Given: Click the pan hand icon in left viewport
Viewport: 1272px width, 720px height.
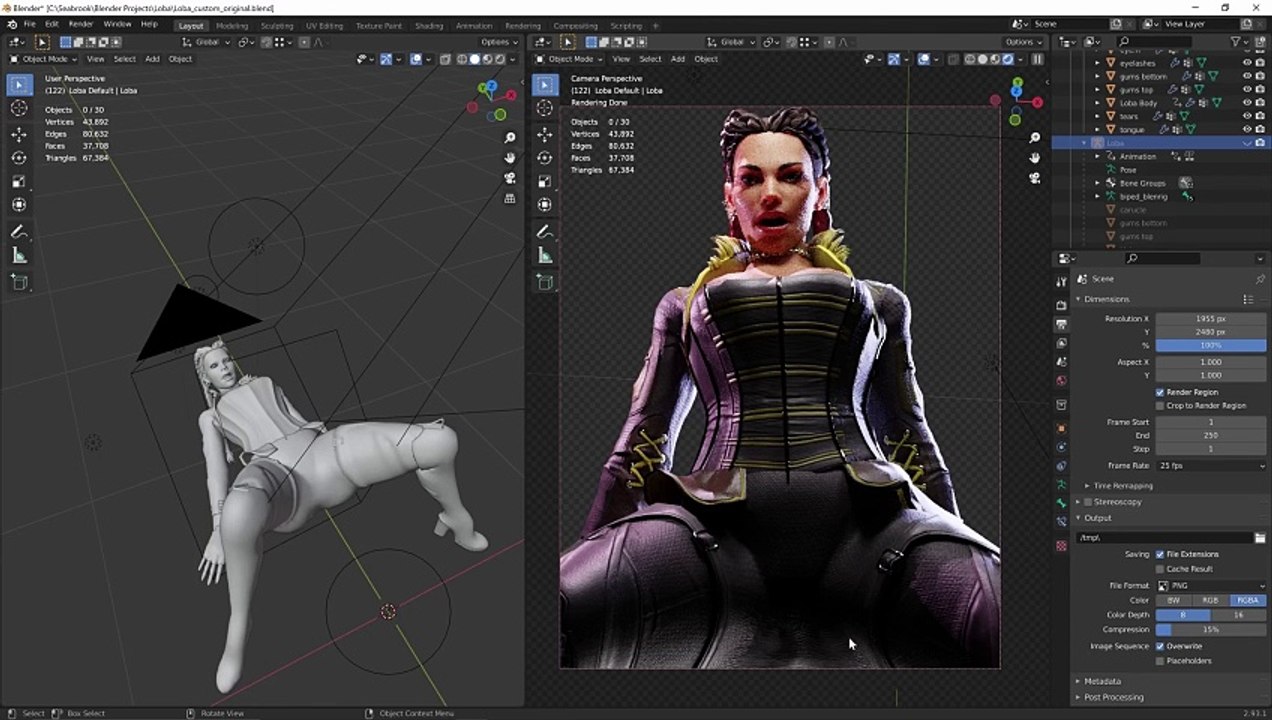Looking at the screenshot, I should point(510,158).
